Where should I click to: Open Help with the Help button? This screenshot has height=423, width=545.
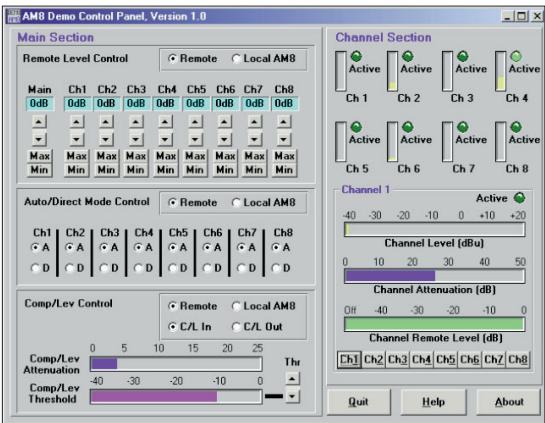433,402
